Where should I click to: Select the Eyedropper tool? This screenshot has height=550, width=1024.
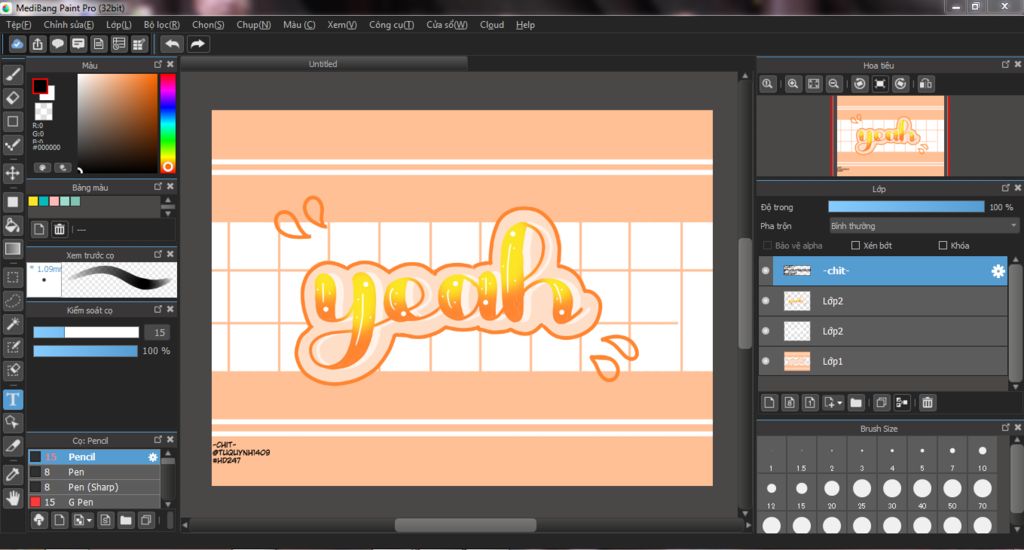pos(12,475)
